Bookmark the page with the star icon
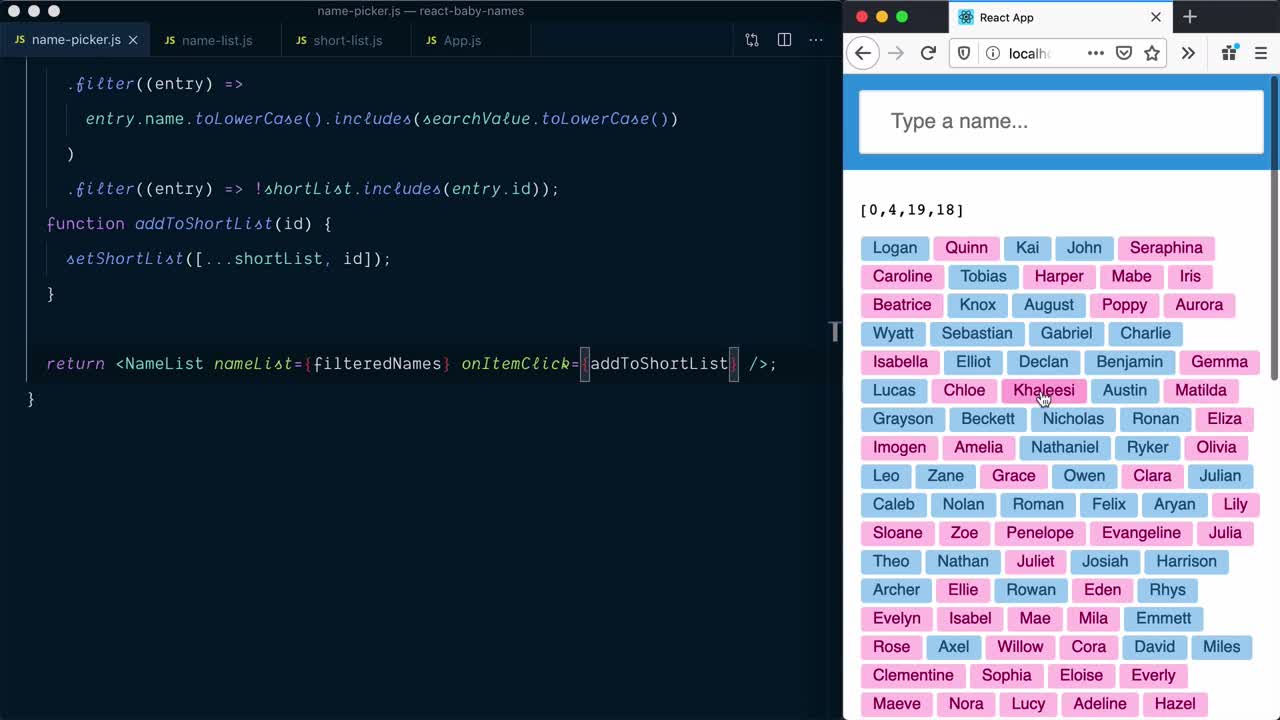Image resolution: width=1280 pixels, height=720 pixels. pos(1152,53)
